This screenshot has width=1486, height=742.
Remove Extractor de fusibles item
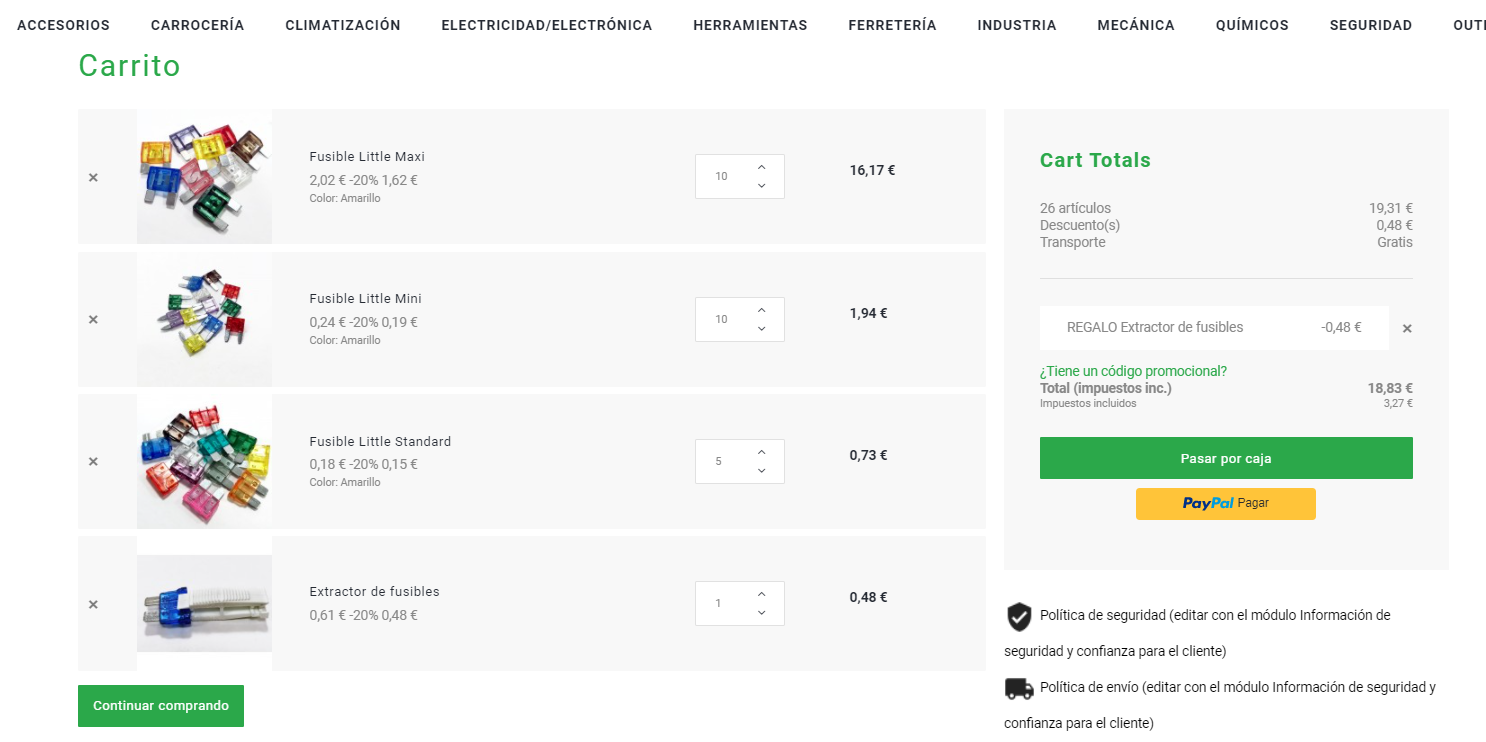tap(93, 605)
